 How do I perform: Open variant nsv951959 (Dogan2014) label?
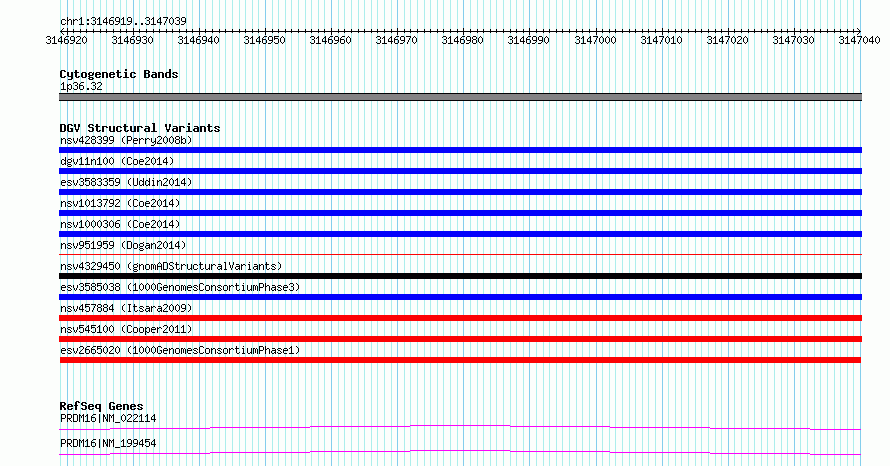pos(123,245)
